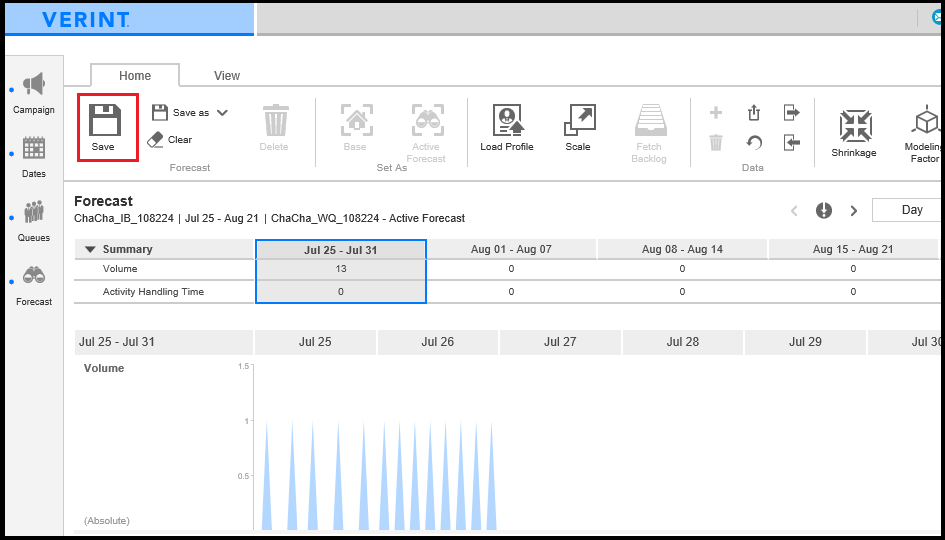Collapse the Summary section triangle
The image size is (945, 540).
point(90,249)
